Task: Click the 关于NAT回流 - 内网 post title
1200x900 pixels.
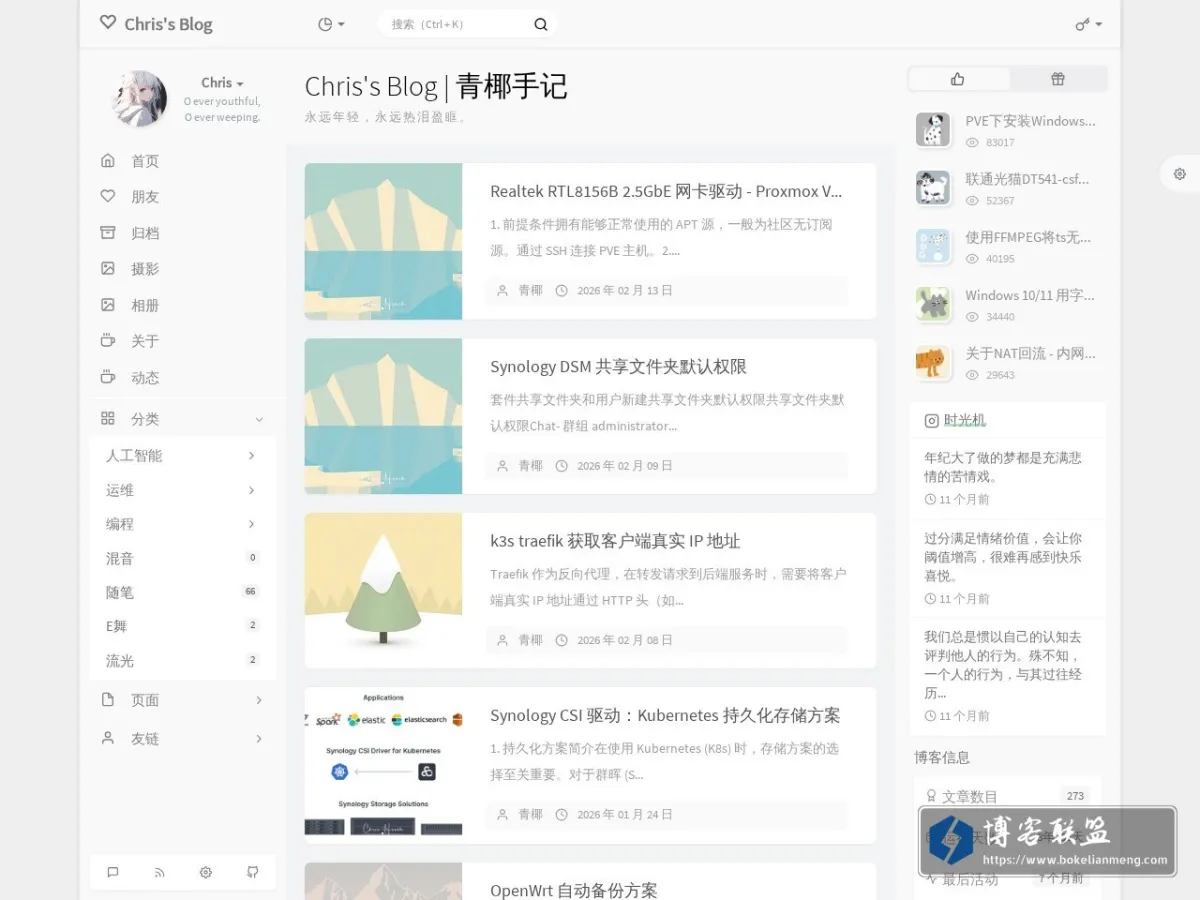Action: [1030, 353]
